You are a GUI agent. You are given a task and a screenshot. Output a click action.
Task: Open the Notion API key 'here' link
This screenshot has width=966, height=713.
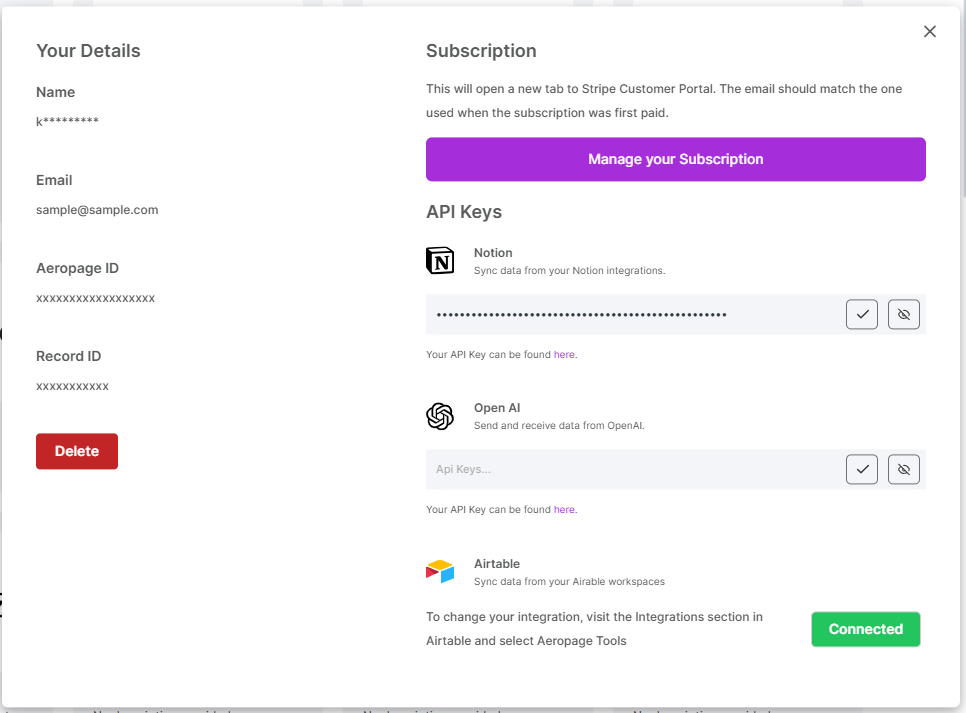565,354
